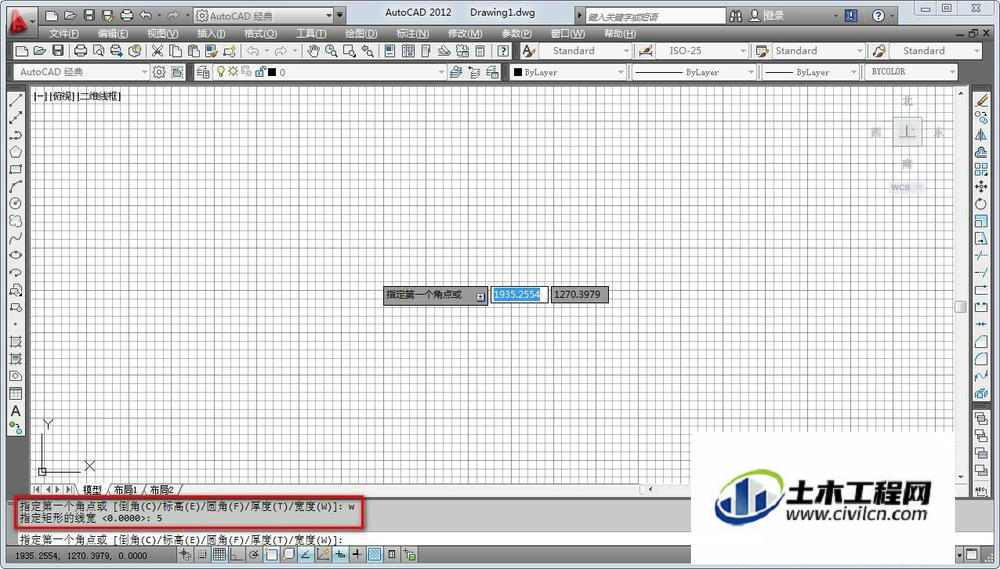
Task: Insert a Table from draw toolbar
Action: [x=16, y=394]
